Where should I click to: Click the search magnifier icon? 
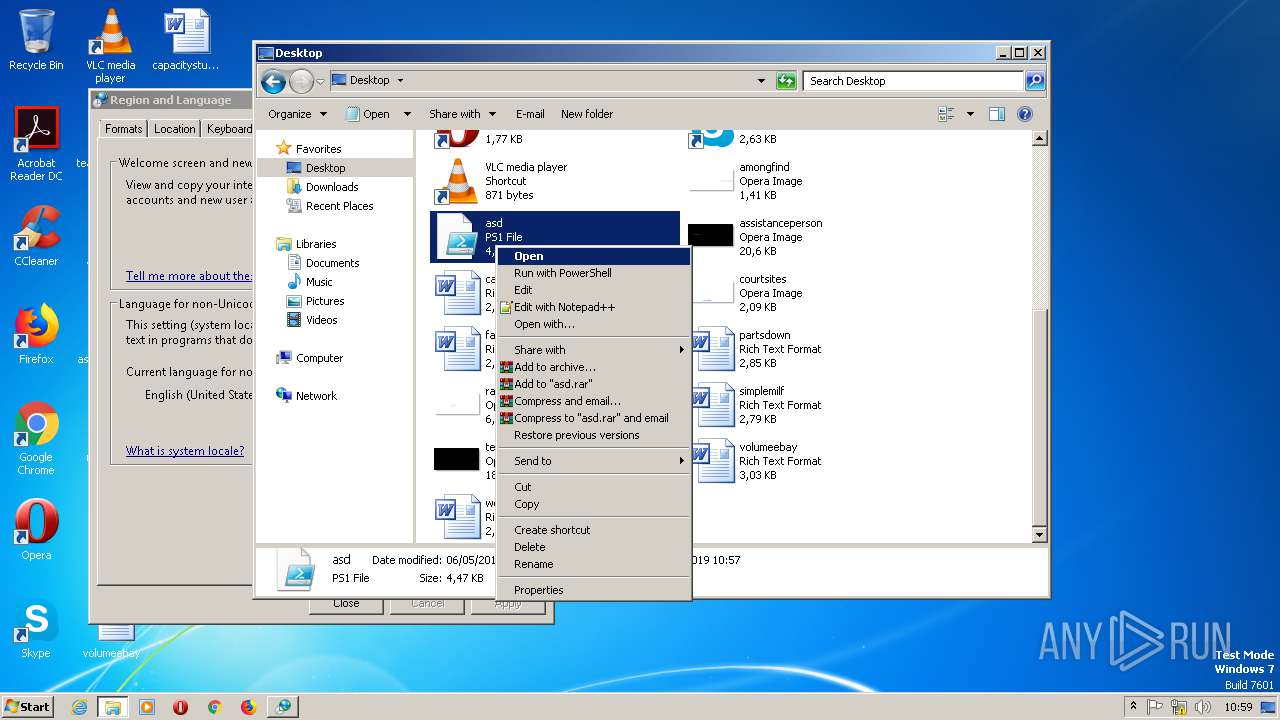(1035, 81)
